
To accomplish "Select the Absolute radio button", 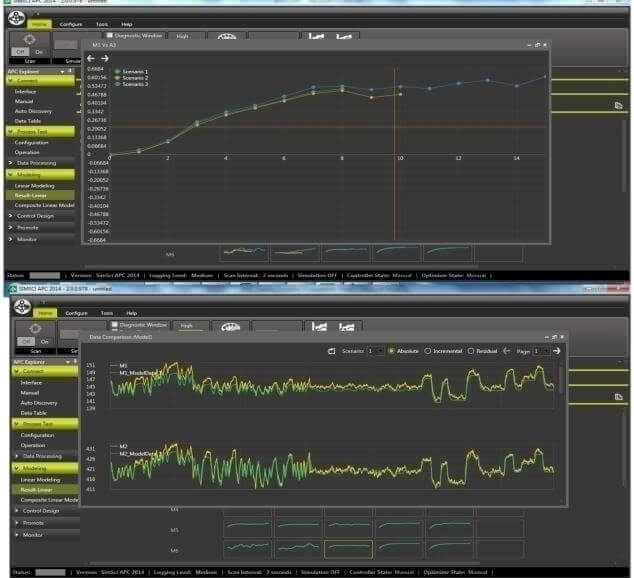I will [x=391, y=351].
